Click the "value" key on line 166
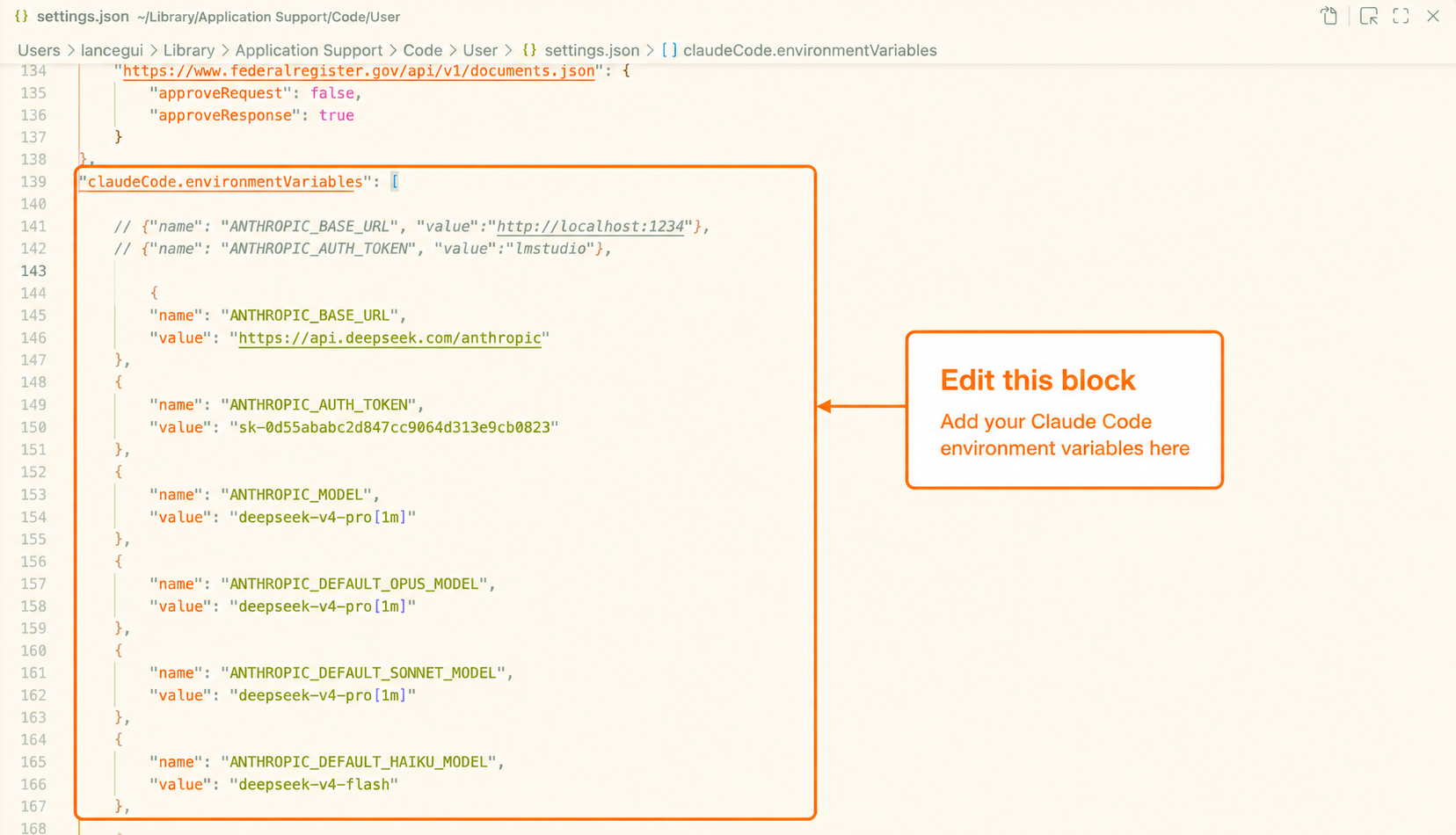 180,784
